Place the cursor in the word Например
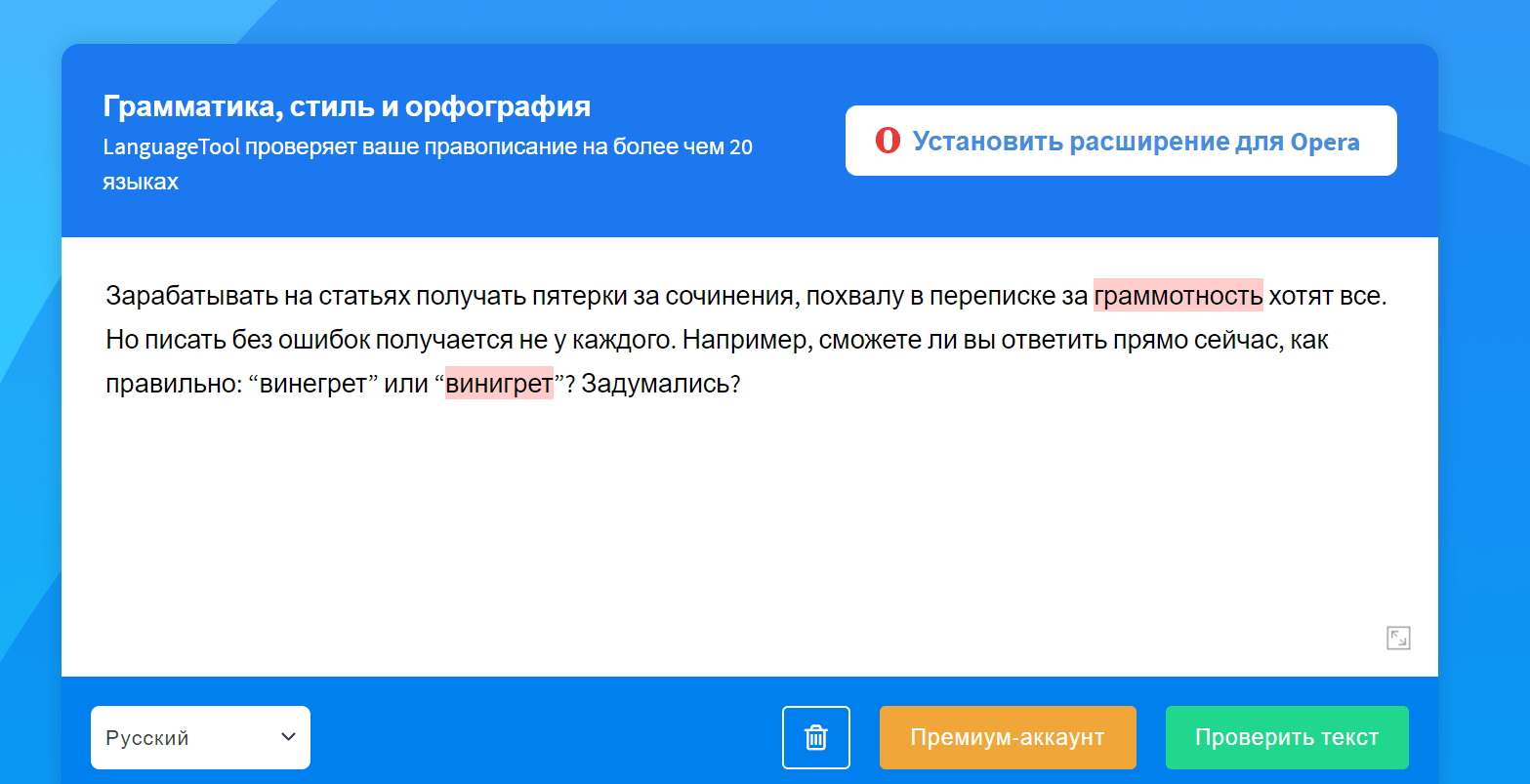Viewport: 1530px width, 784px height. click(746, 340)
